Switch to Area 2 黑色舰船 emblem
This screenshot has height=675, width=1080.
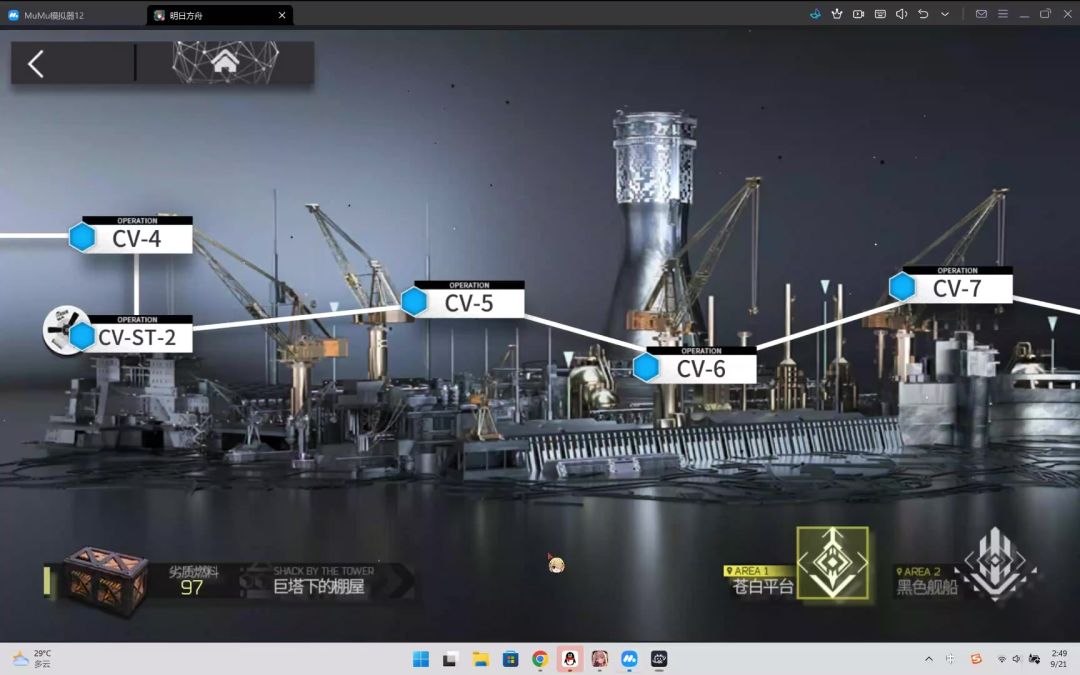[x=995, y=563]
